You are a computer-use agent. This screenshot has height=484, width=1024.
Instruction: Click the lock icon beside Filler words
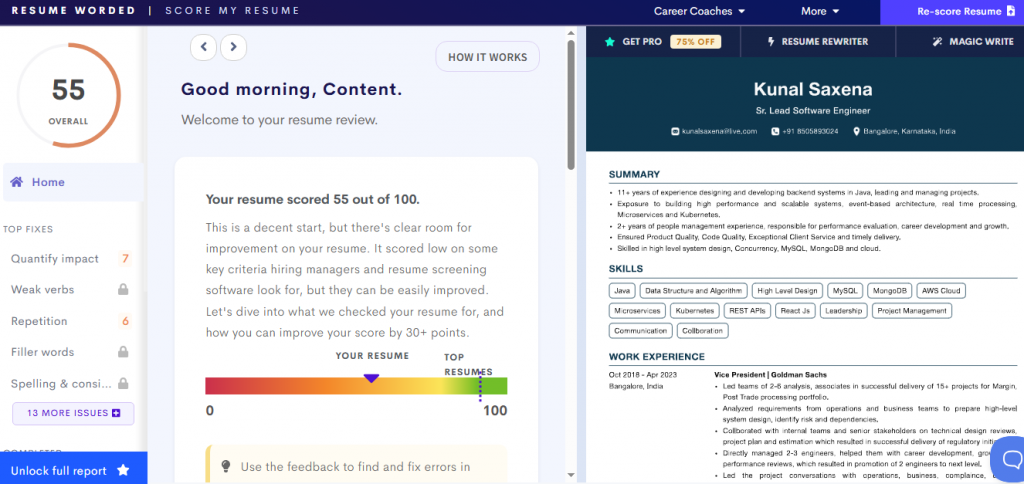click(x=123, y=352)
